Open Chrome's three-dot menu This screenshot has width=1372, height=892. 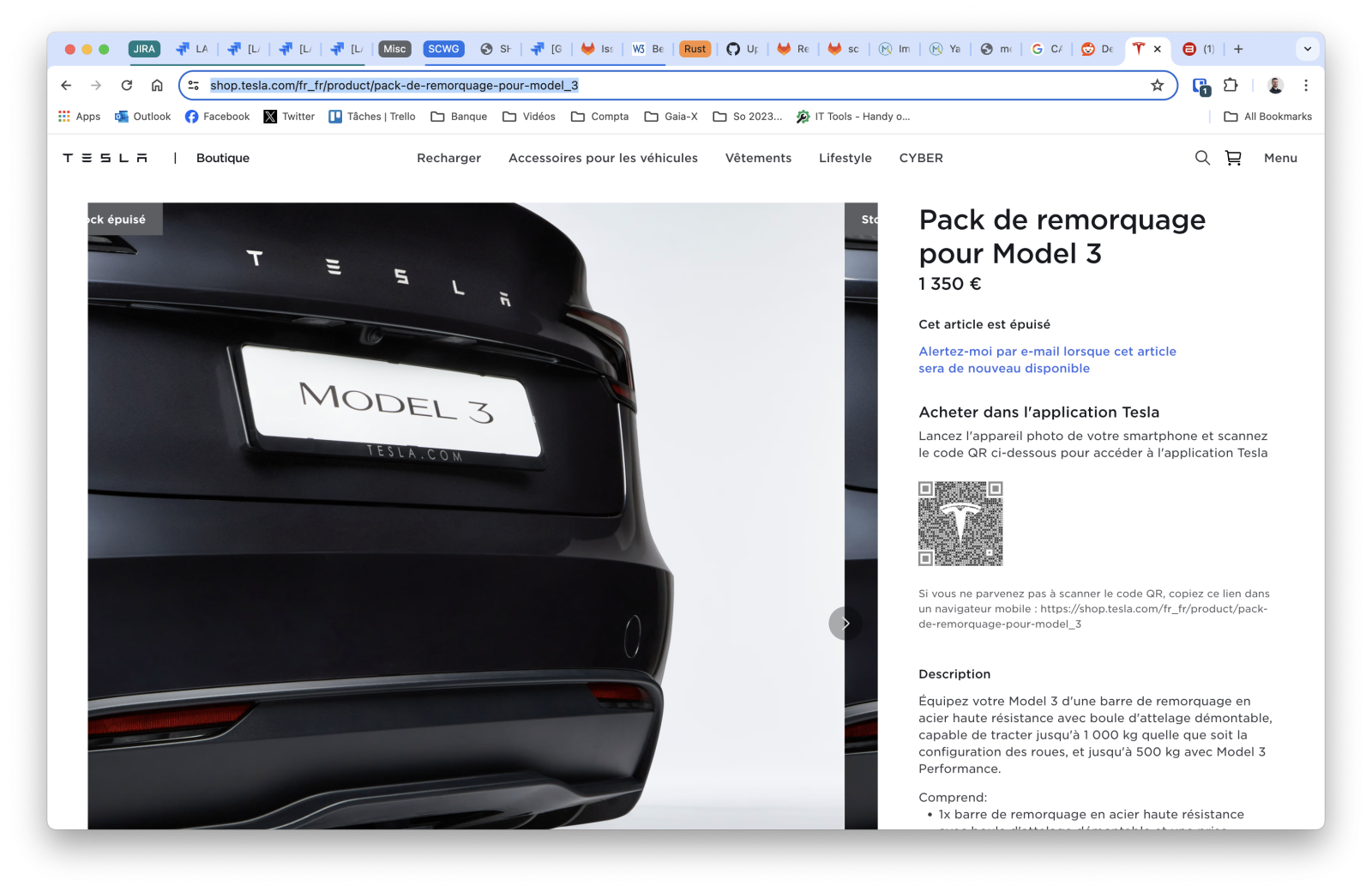coord(1306,86)
